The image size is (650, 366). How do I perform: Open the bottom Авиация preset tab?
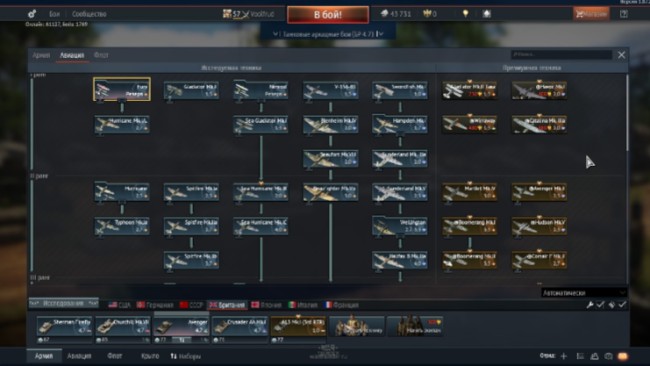pos(79,356)
